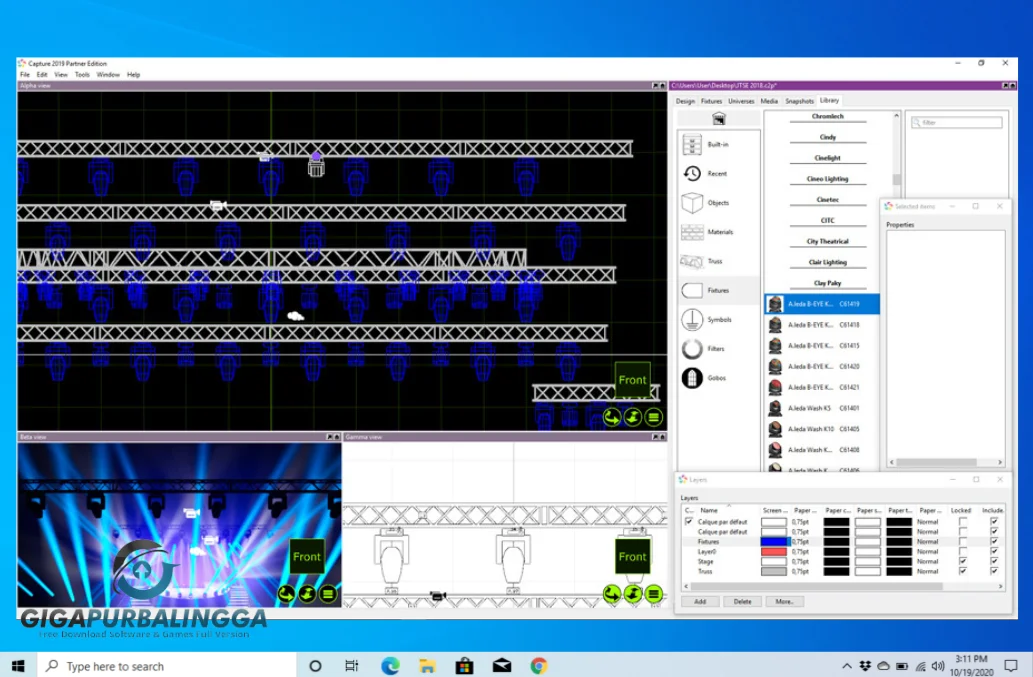This screenshot has height=677, width=1033.
Task: Select the A.leda Wash K5 fixture
Action: (x=822, y=408)
